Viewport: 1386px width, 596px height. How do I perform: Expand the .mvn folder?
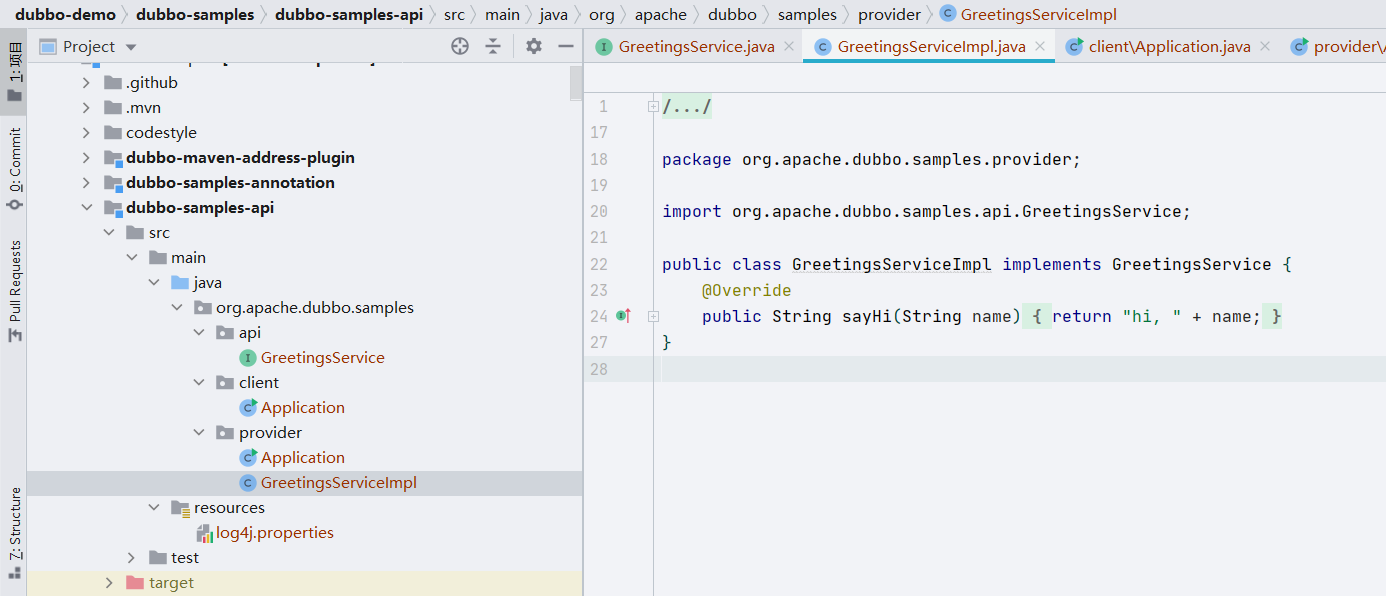[87, 107]
